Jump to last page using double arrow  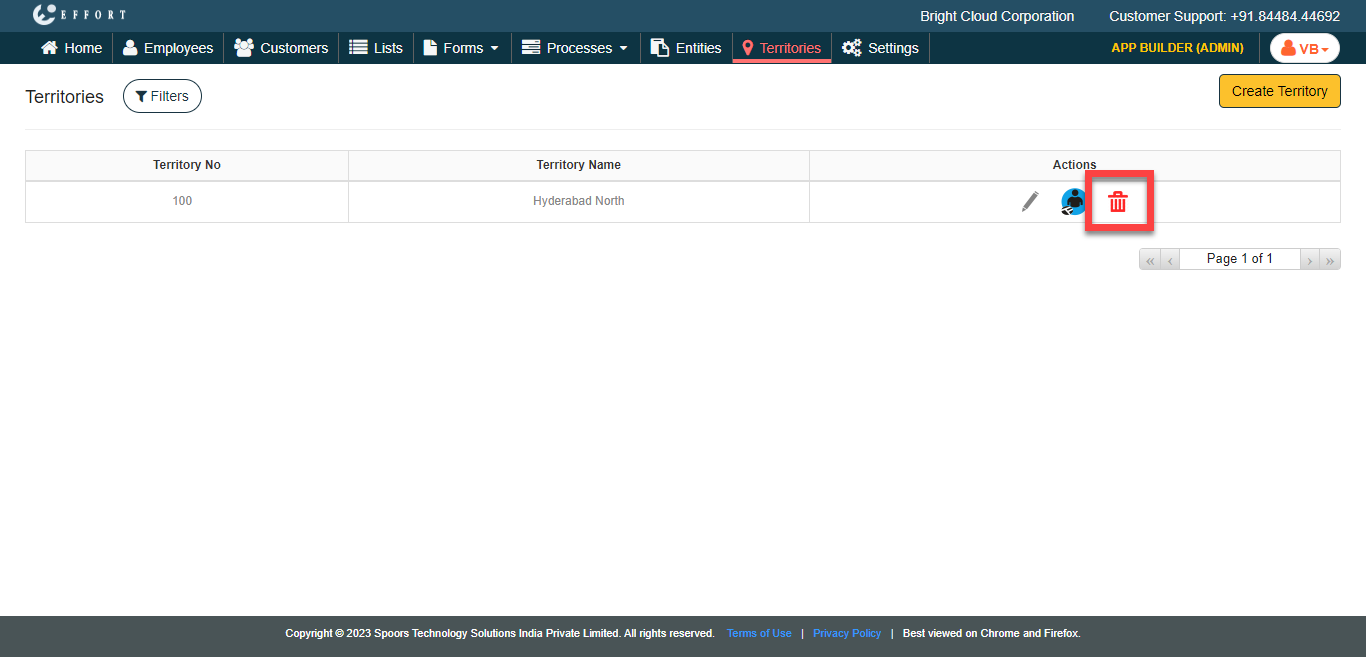(1330, 260)
